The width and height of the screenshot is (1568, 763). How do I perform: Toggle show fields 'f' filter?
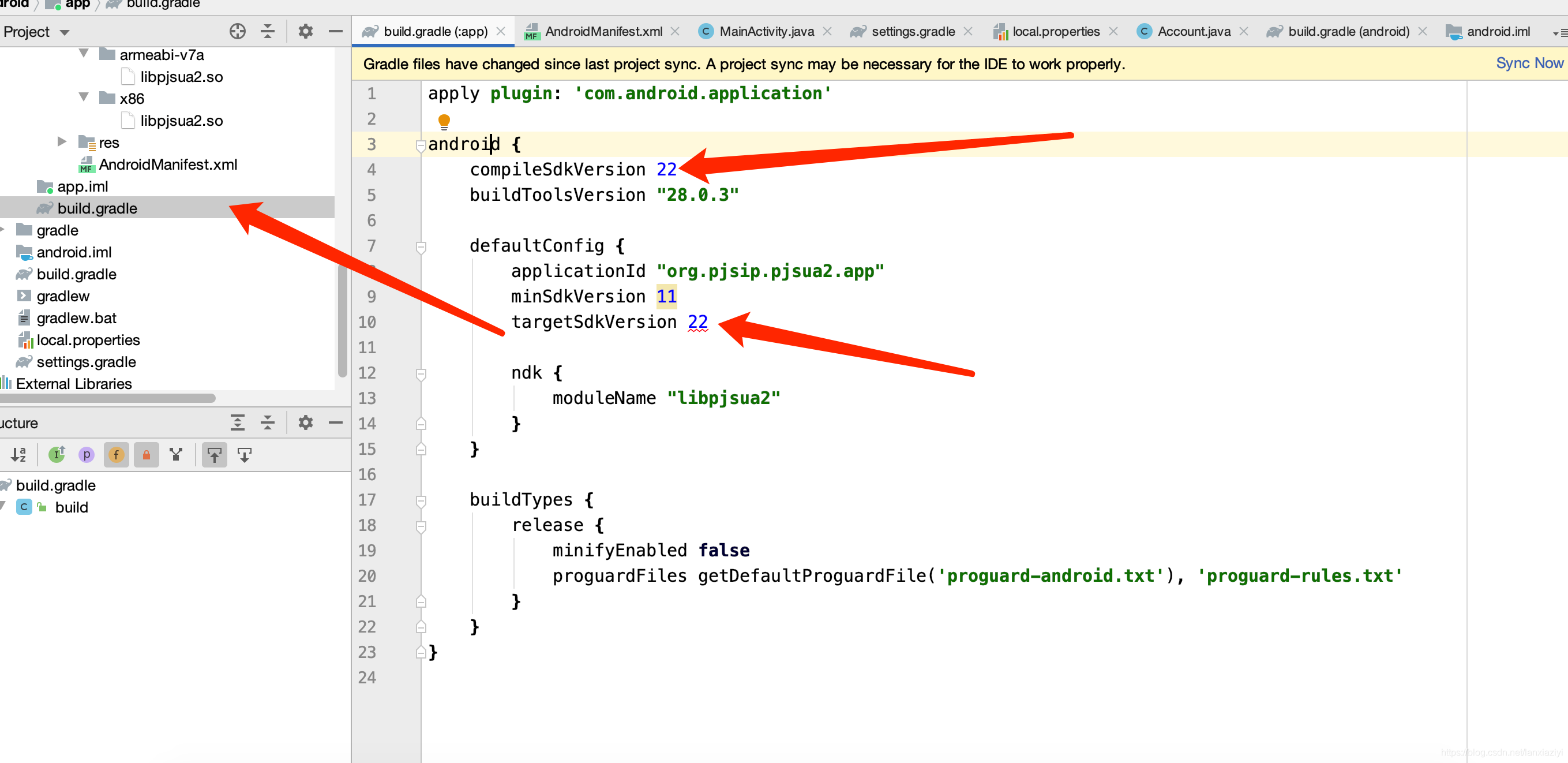click(x=117, y=454)
